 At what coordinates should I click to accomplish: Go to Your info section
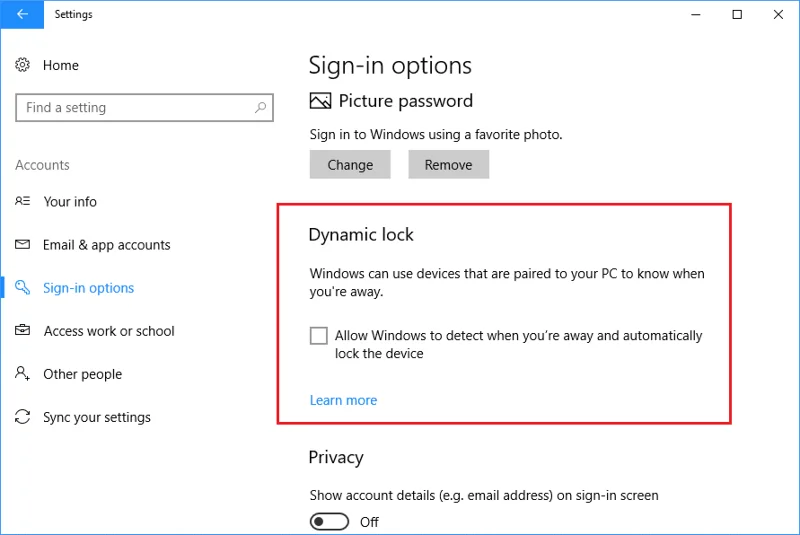(70, 201)
